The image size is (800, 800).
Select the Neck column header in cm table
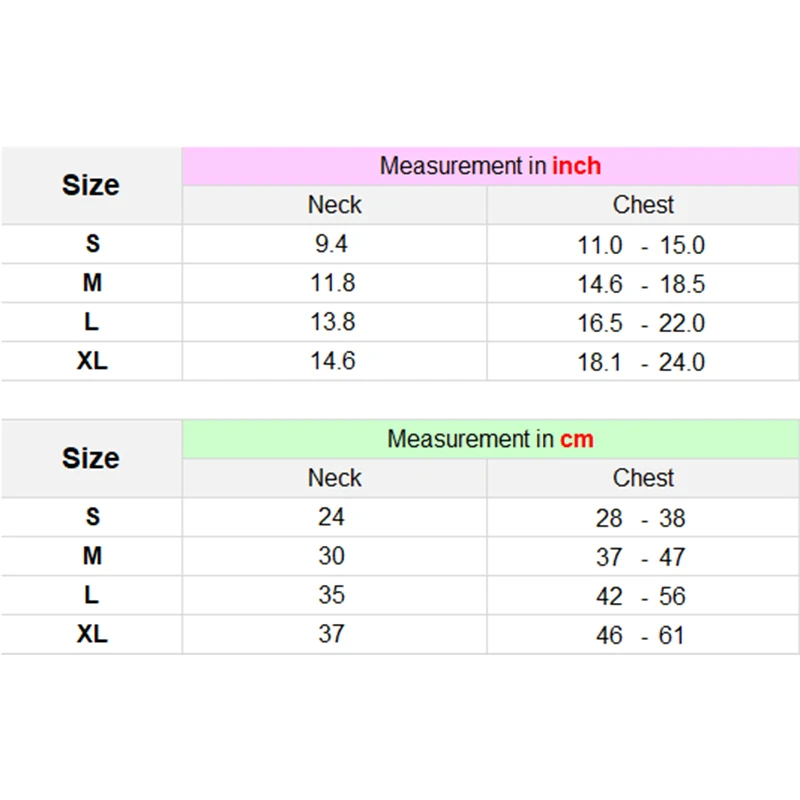pyautogui.click(x=334, y=478)
